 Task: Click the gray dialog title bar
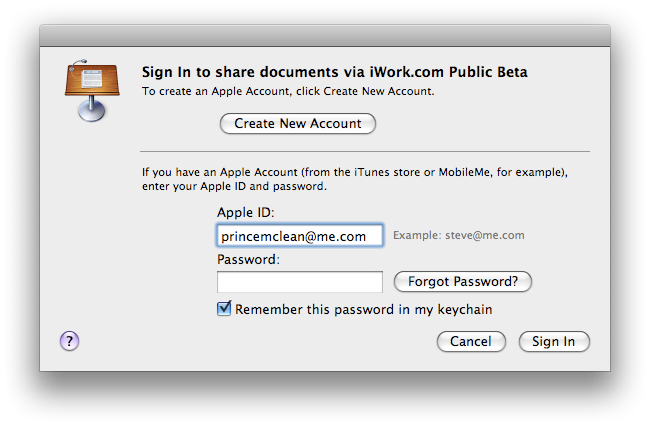(325, 36)
